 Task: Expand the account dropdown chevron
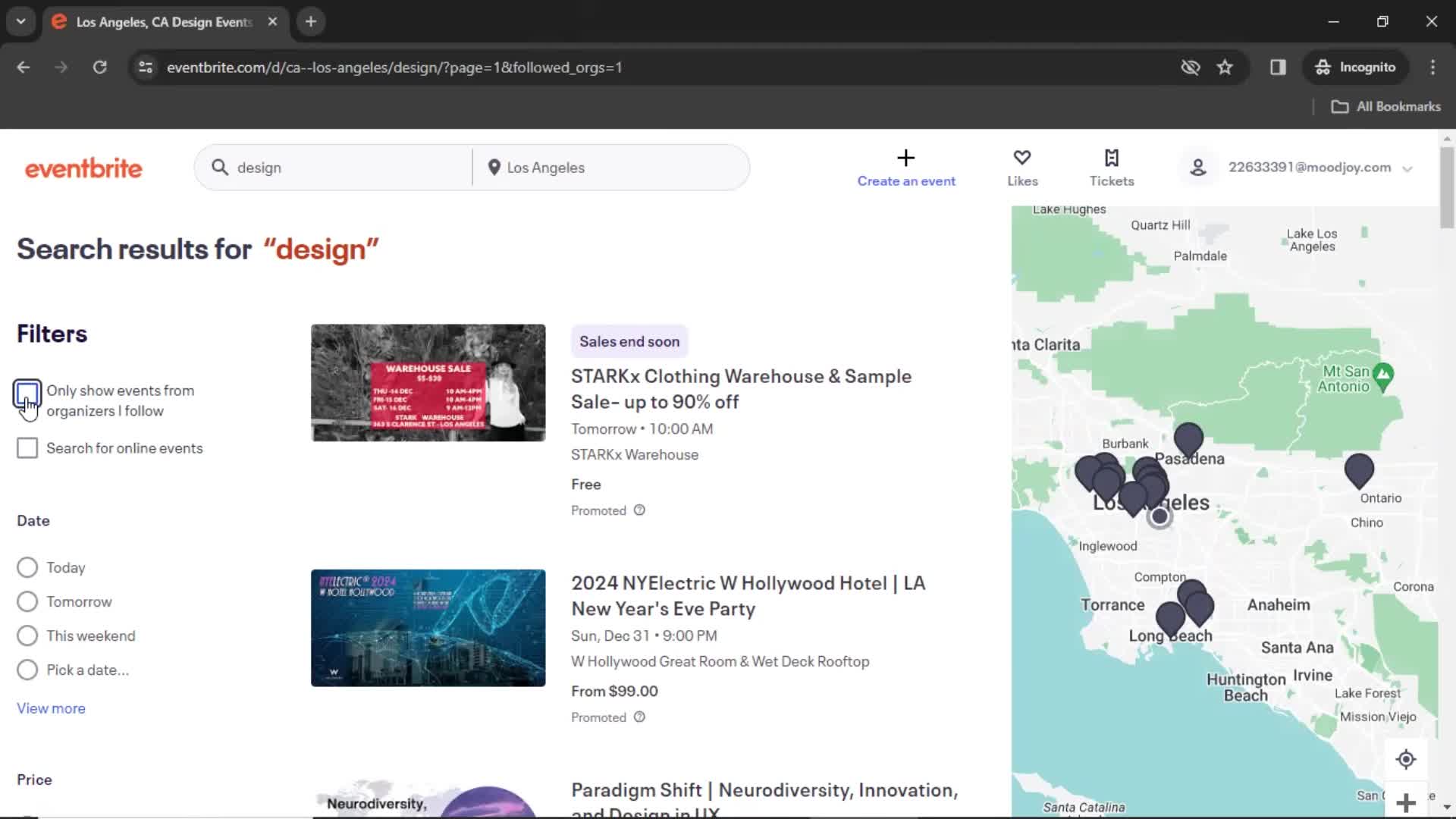tap(1407, 169)
